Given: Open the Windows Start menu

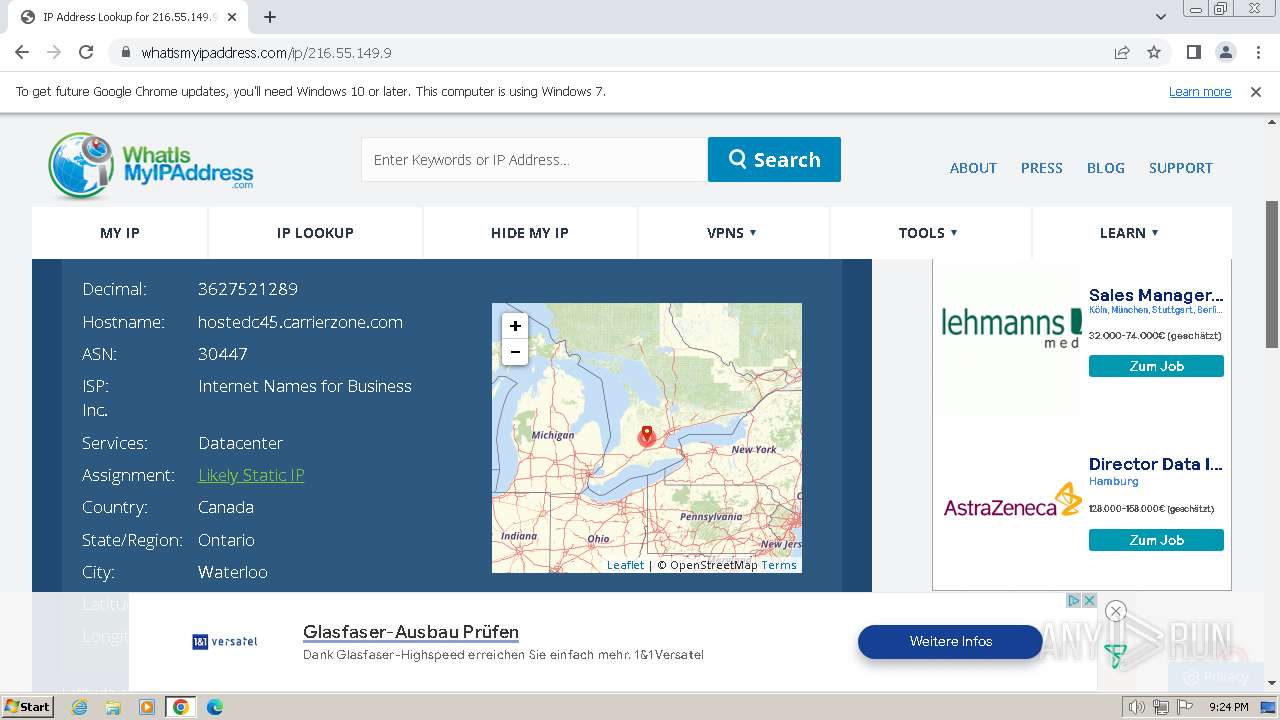Looking at the screenshot, I should [x=28, y=707].
